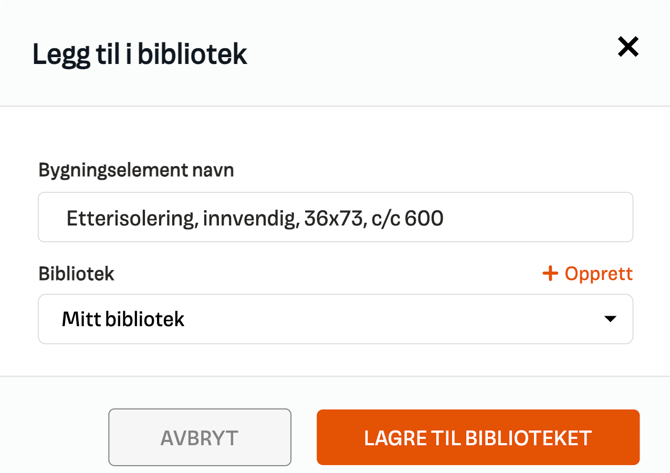Click the Bygningselement navn input field

(x=335, y=217)
